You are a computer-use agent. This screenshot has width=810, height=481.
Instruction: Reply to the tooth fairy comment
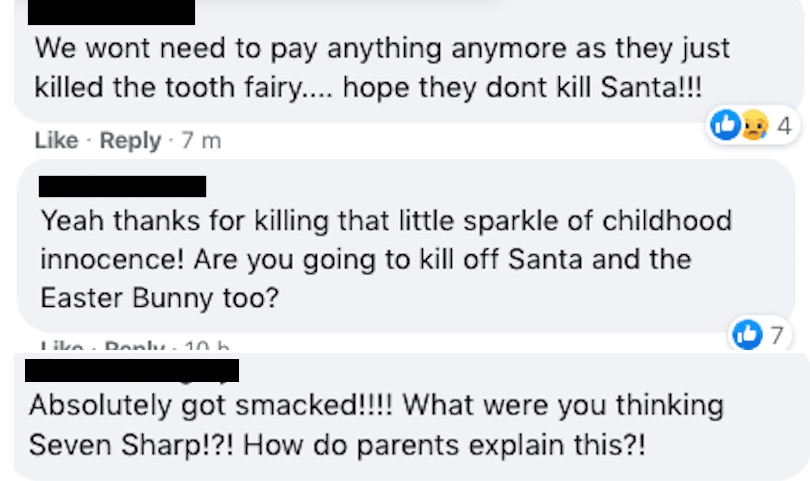click(130, 141)
